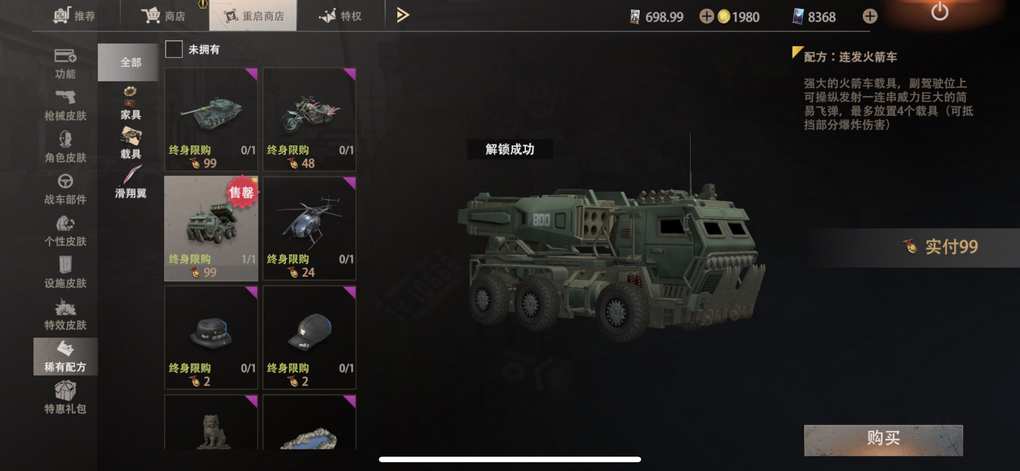Select the helicopter recipe priced 24
Viewport: 1020px width, 471px height.
tap(310, 228)
